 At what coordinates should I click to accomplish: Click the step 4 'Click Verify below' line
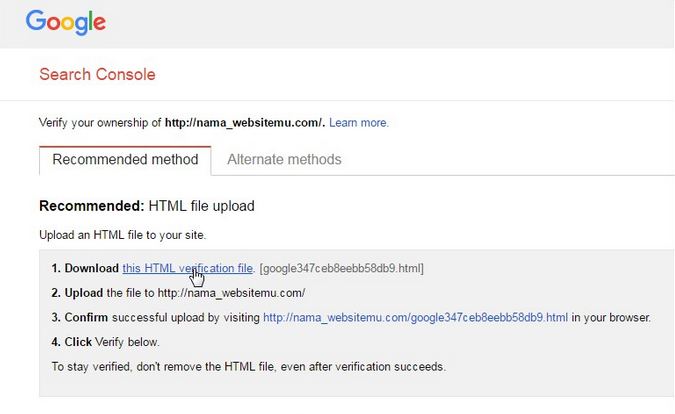click(x=105, y=342)
